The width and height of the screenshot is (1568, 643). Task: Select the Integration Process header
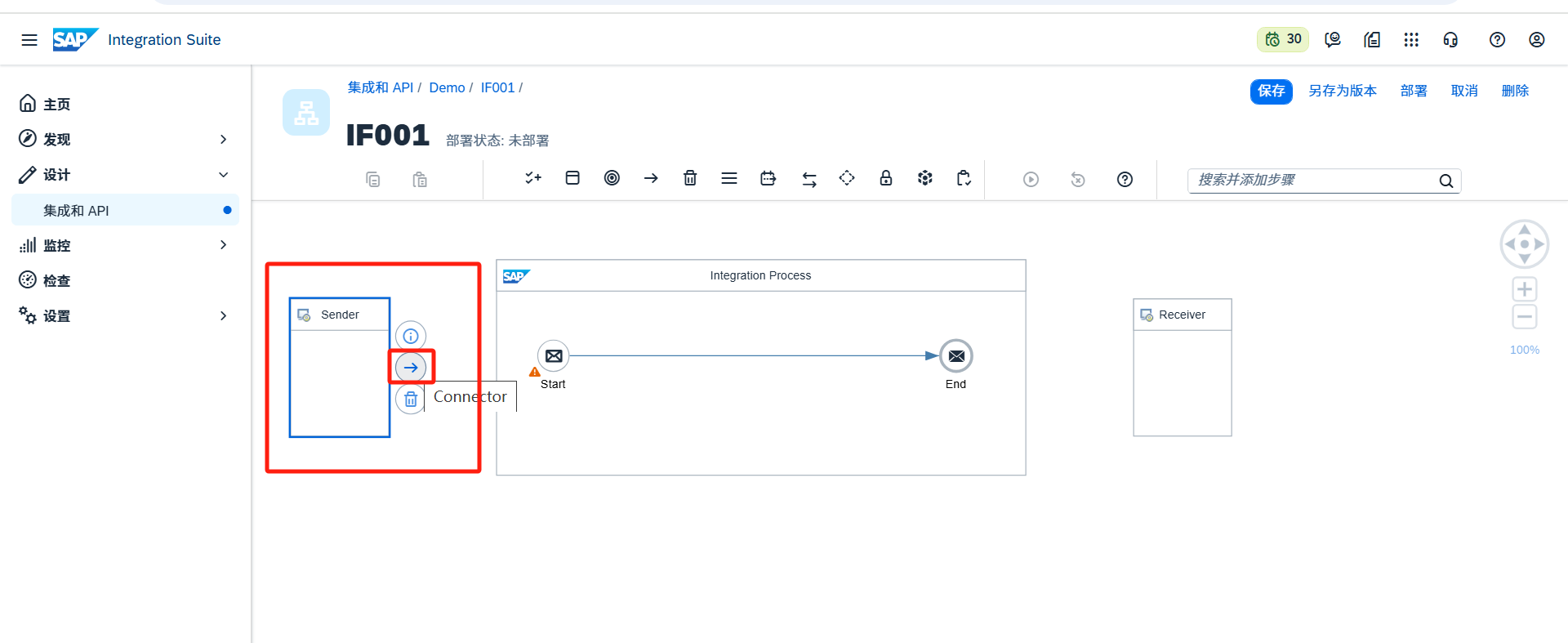pyautogui.click(x=761, y=276)
